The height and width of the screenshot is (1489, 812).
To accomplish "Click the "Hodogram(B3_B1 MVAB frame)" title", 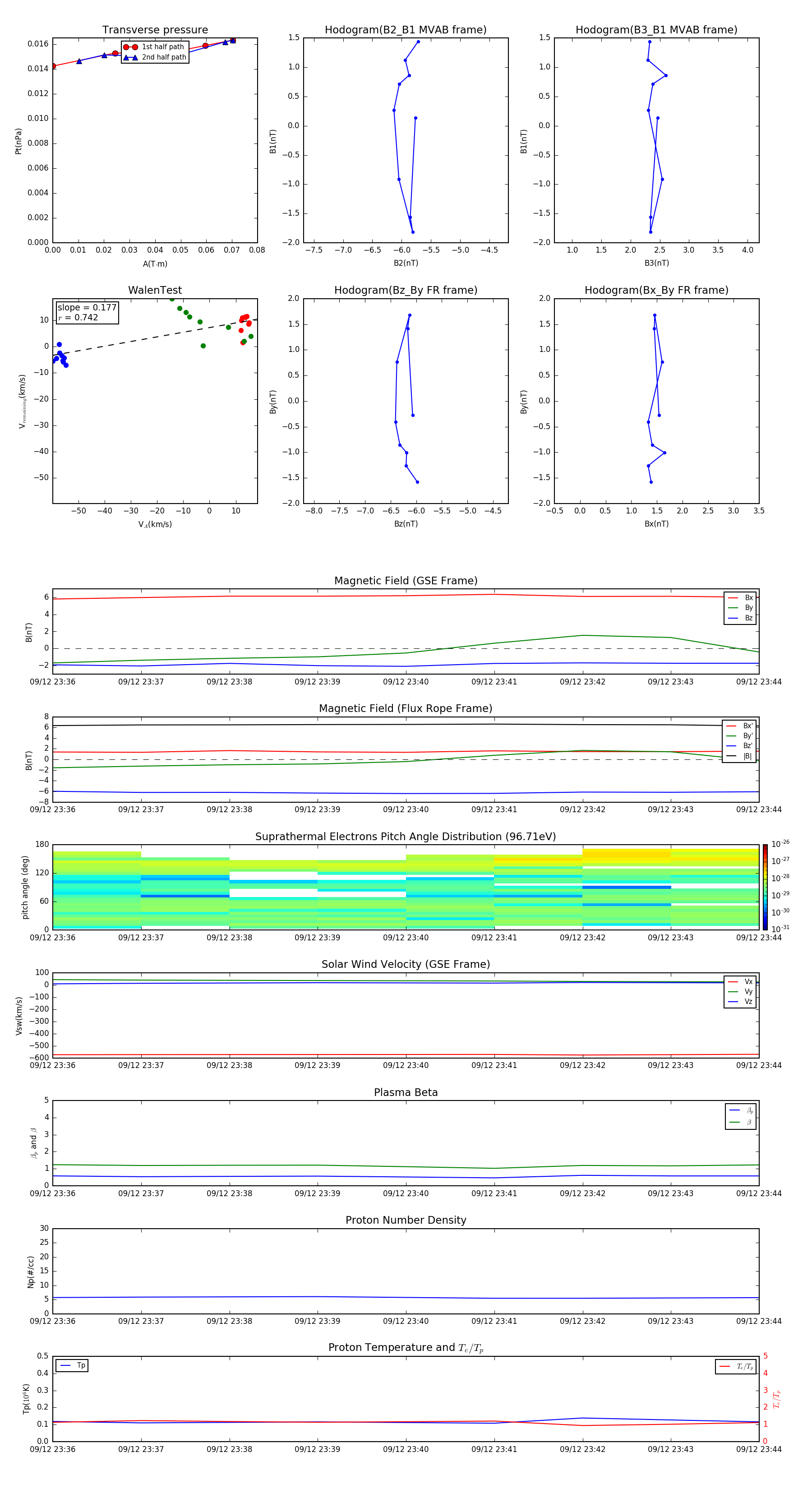I will pyautogui.click(x=656, y=30).
